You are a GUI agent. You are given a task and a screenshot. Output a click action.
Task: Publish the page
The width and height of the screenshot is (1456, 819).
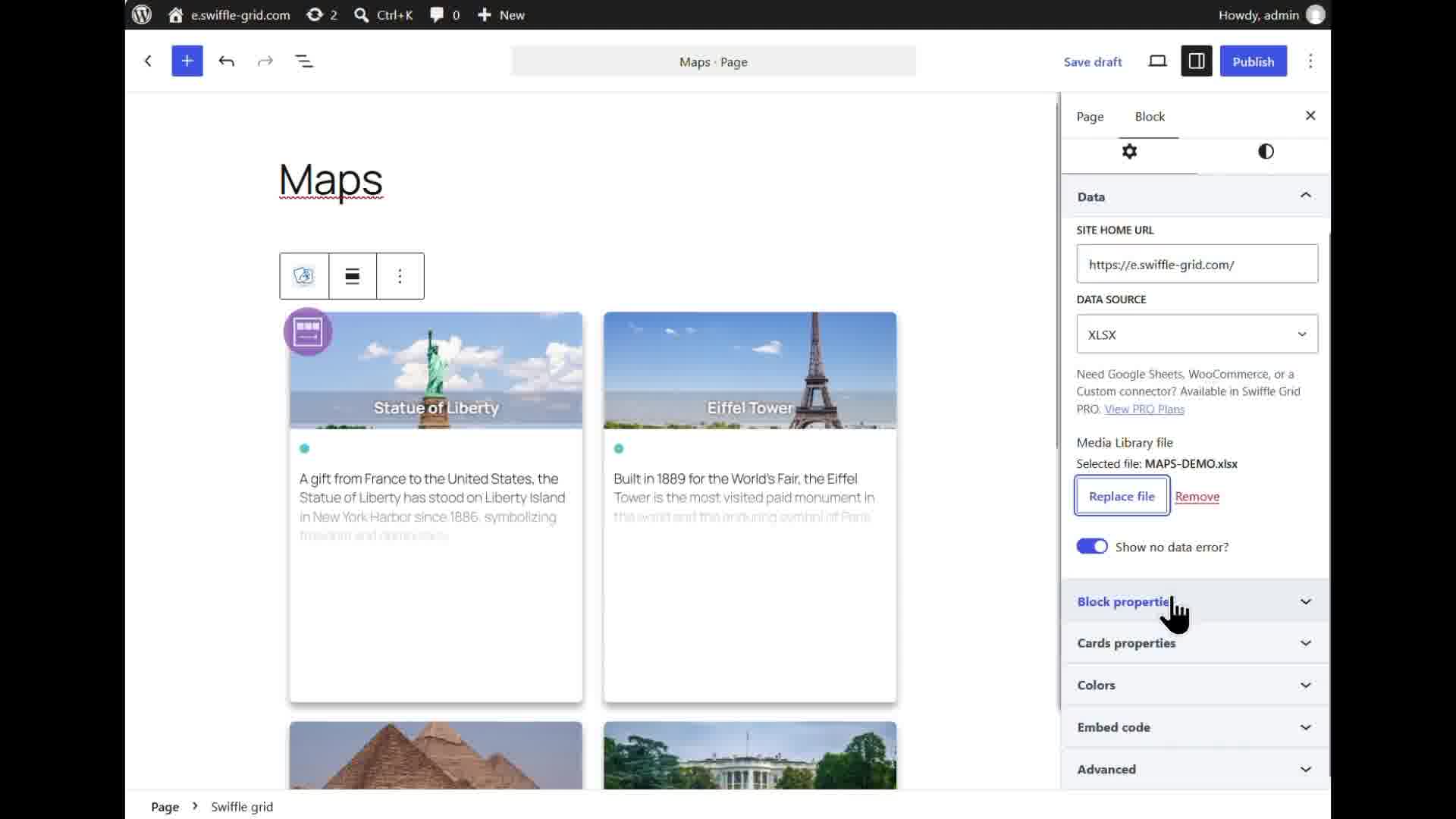tap(1254, 61)
